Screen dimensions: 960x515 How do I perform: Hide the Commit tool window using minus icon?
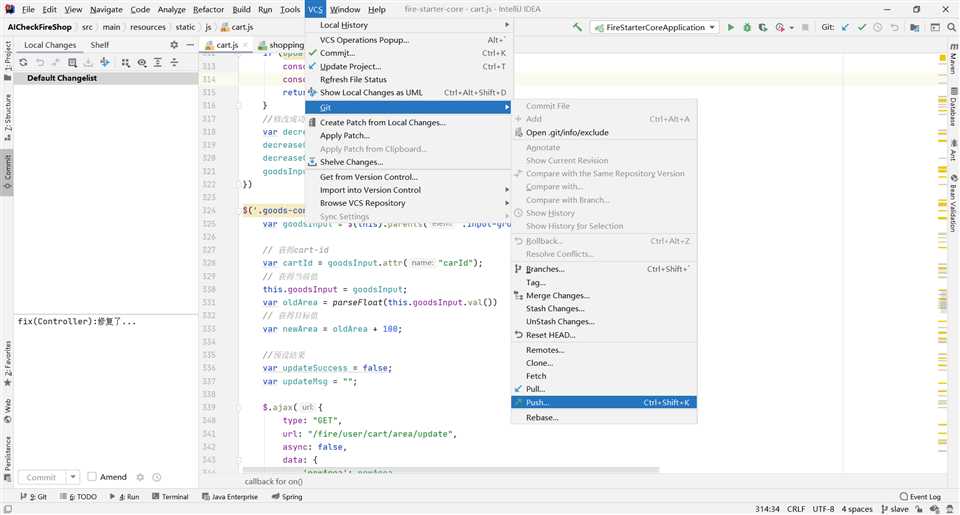pos(190,45)
